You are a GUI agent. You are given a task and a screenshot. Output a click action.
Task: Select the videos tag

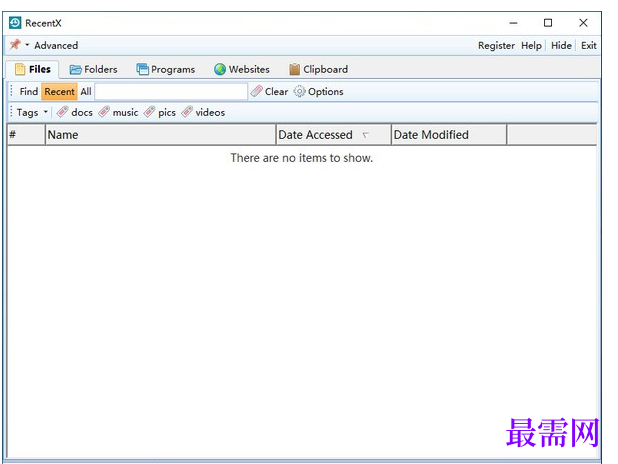coord(203,112)
